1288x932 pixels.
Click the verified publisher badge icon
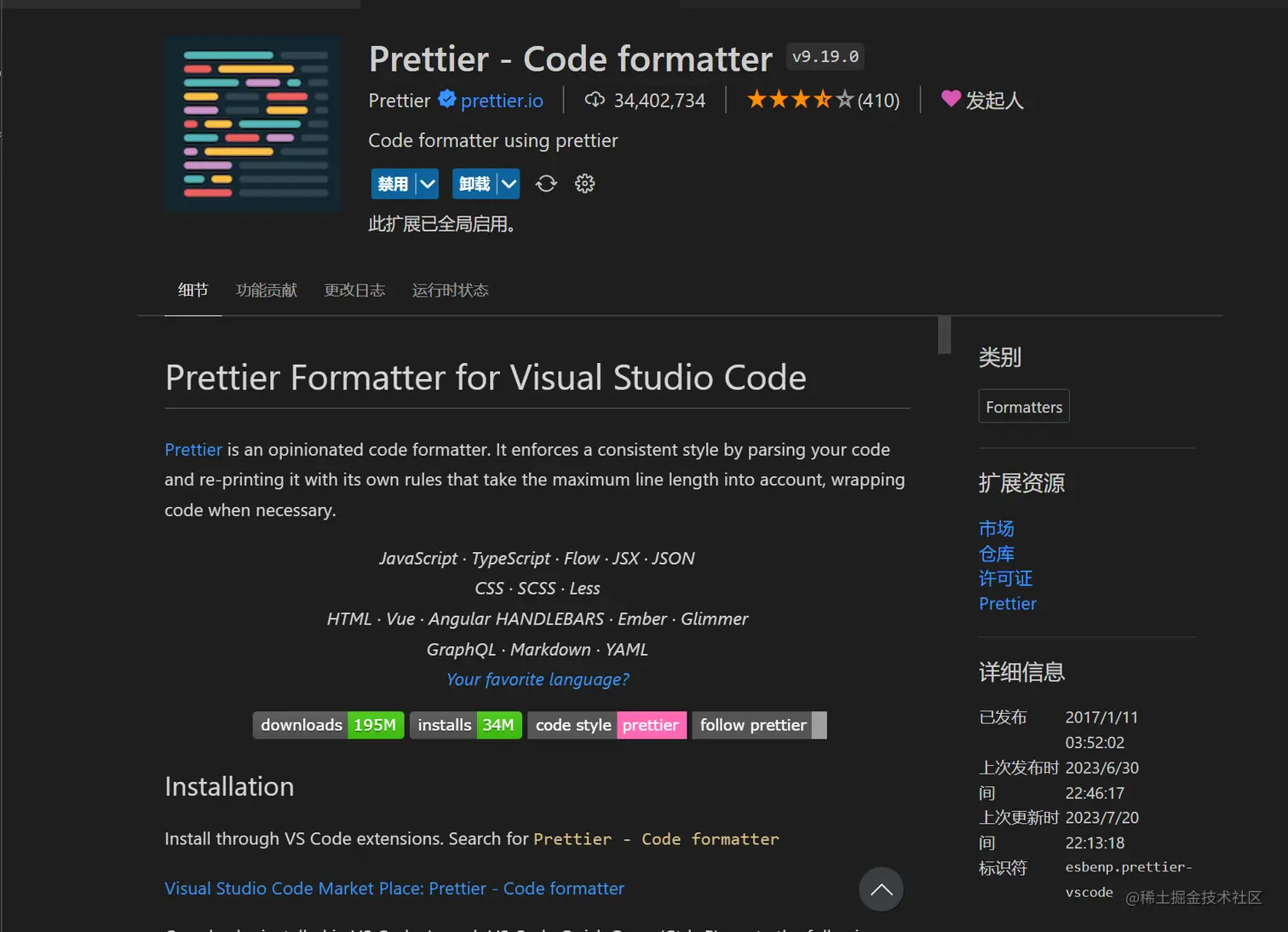(x=446, y=100)
